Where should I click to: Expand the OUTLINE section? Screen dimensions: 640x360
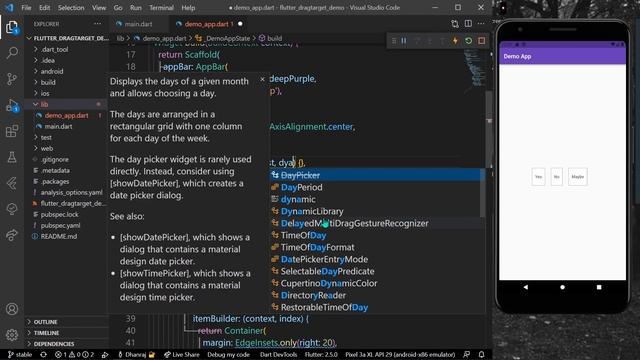[x=45, y=322]
